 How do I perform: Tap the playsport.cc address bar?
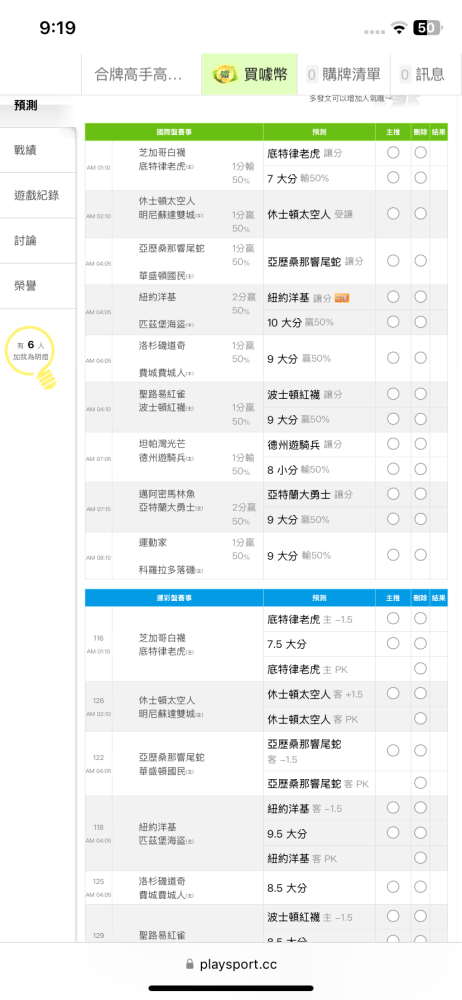pos(231,964)
